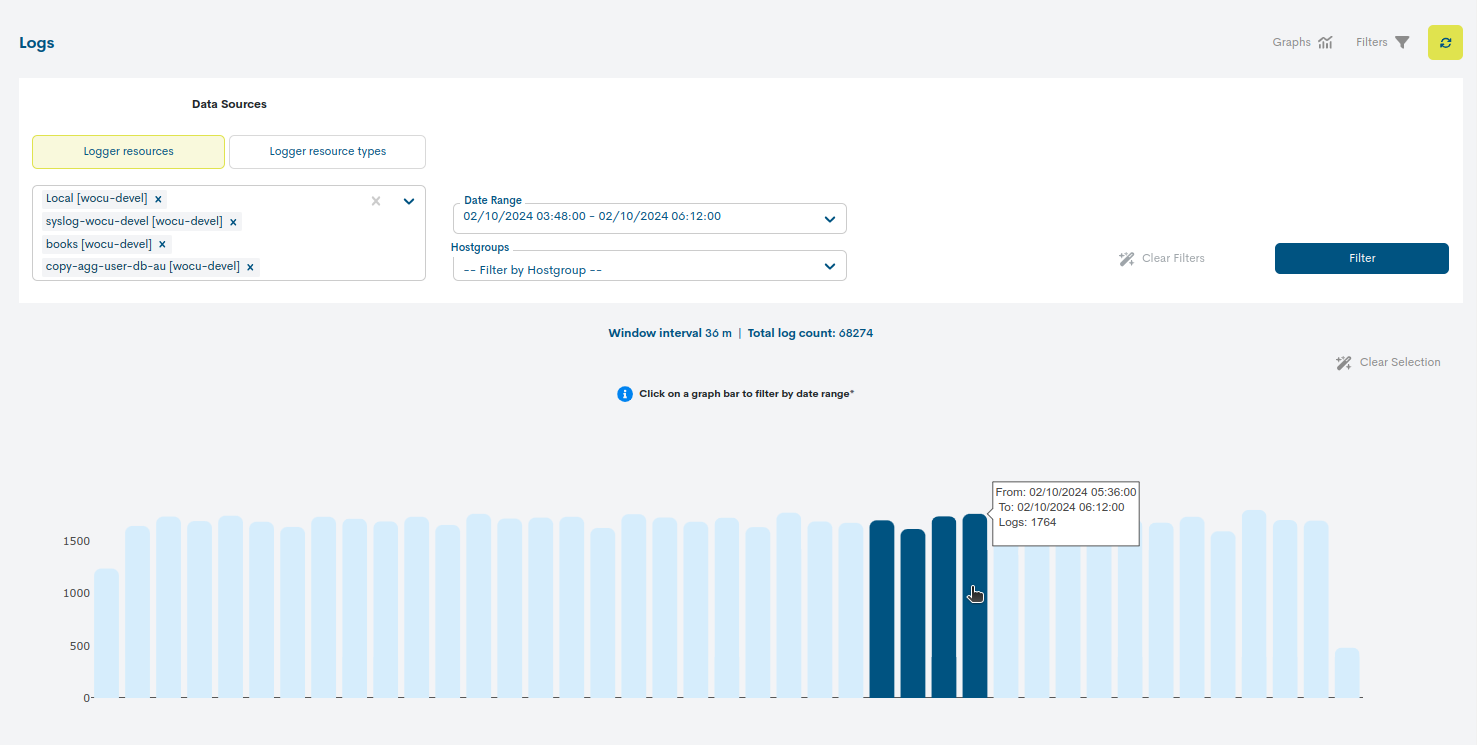Click the 500 axis label
The width and height of the screenshot is (1477, 745).
[x=80, y=646]
